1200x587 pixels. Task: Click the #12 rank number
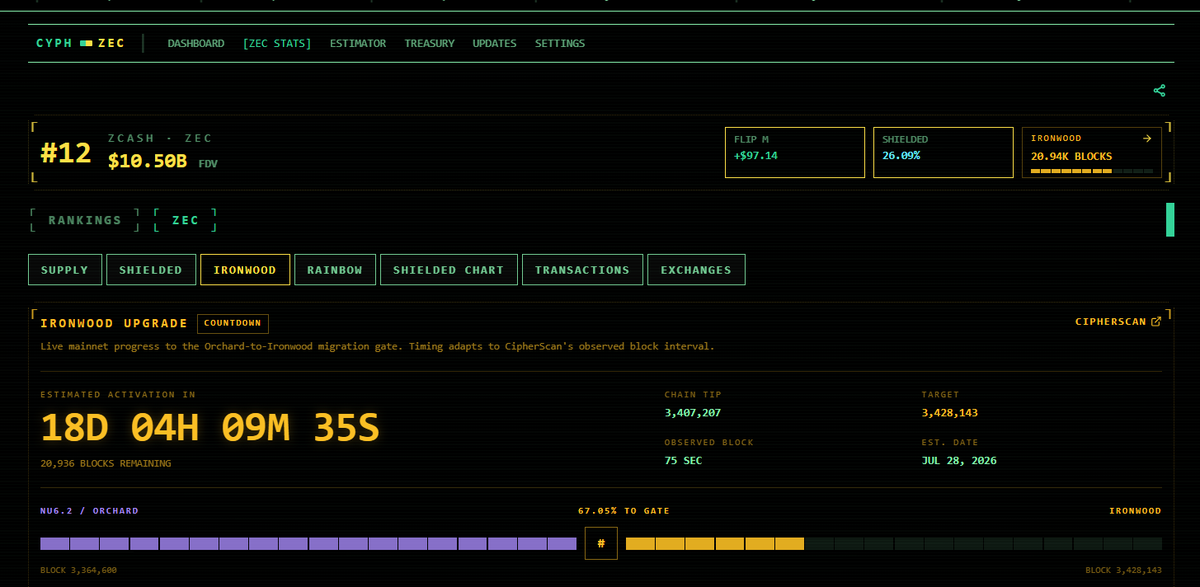66,153
